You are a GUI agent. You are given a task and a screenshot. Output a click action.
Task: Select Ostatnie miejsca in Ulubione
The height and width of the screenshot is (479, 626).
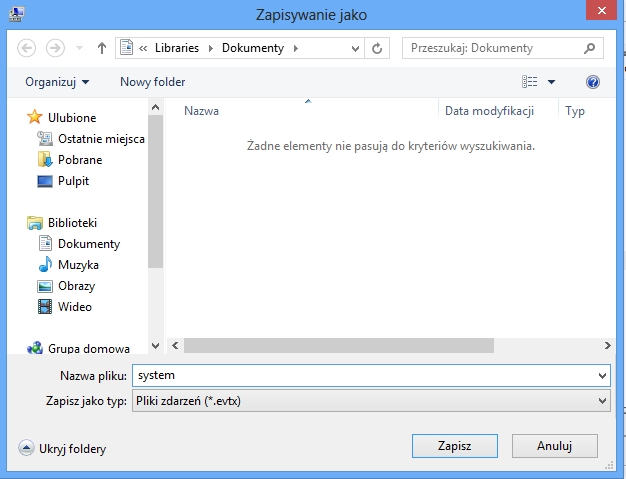tap(100, 139)
